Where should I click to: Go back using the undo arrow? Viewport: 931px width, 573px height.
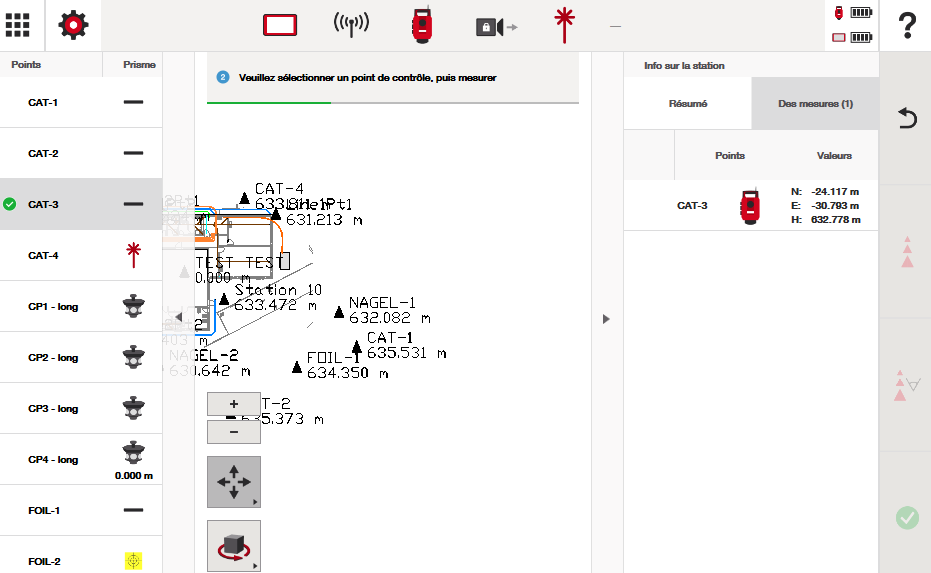tap(906, 119)
